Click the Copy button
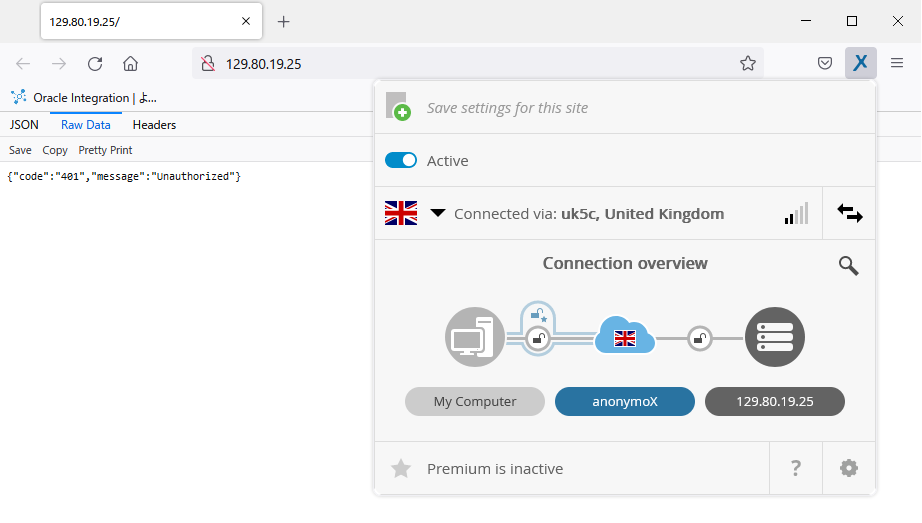 tap(55, 150)
